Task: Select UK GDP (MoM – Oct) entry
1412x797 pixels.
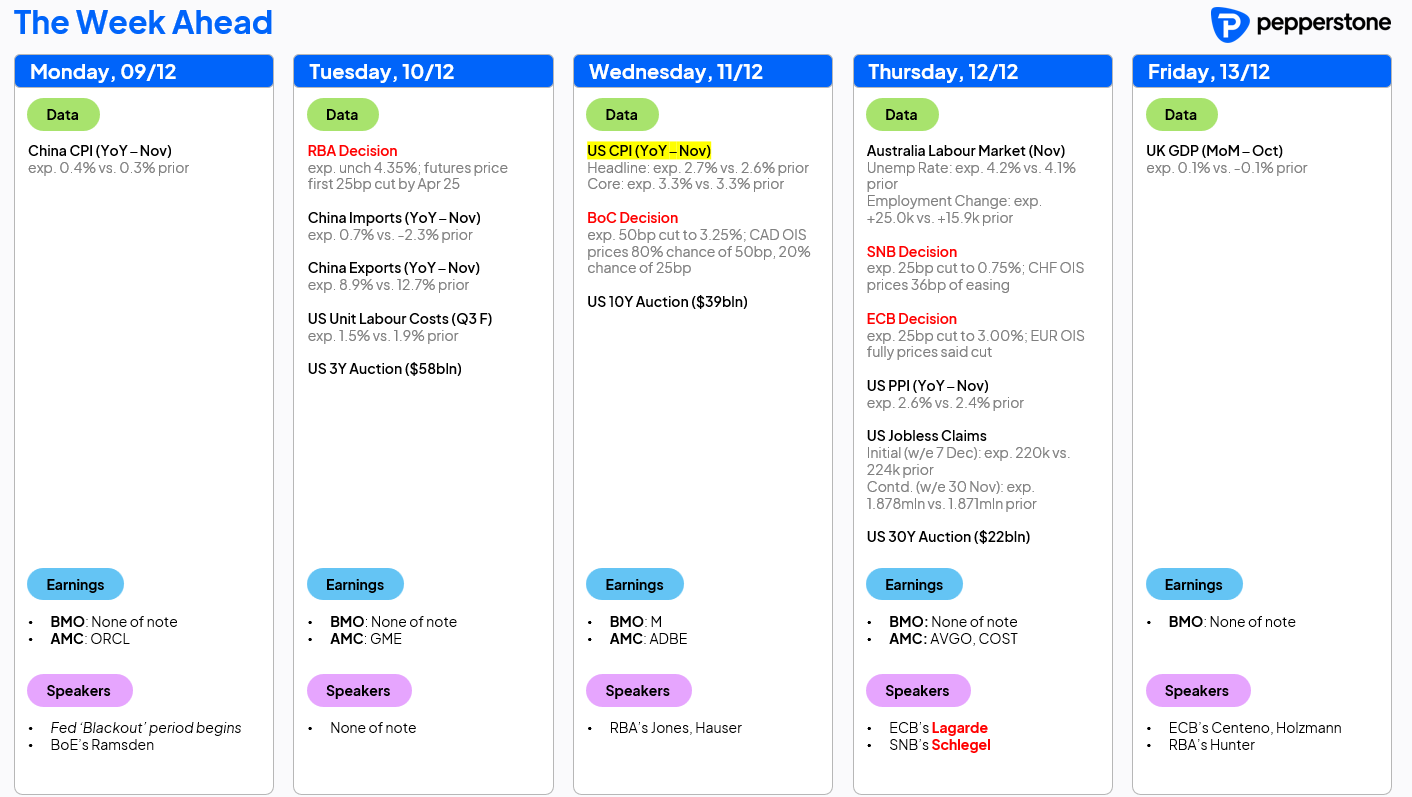Action: point(1214,151)
